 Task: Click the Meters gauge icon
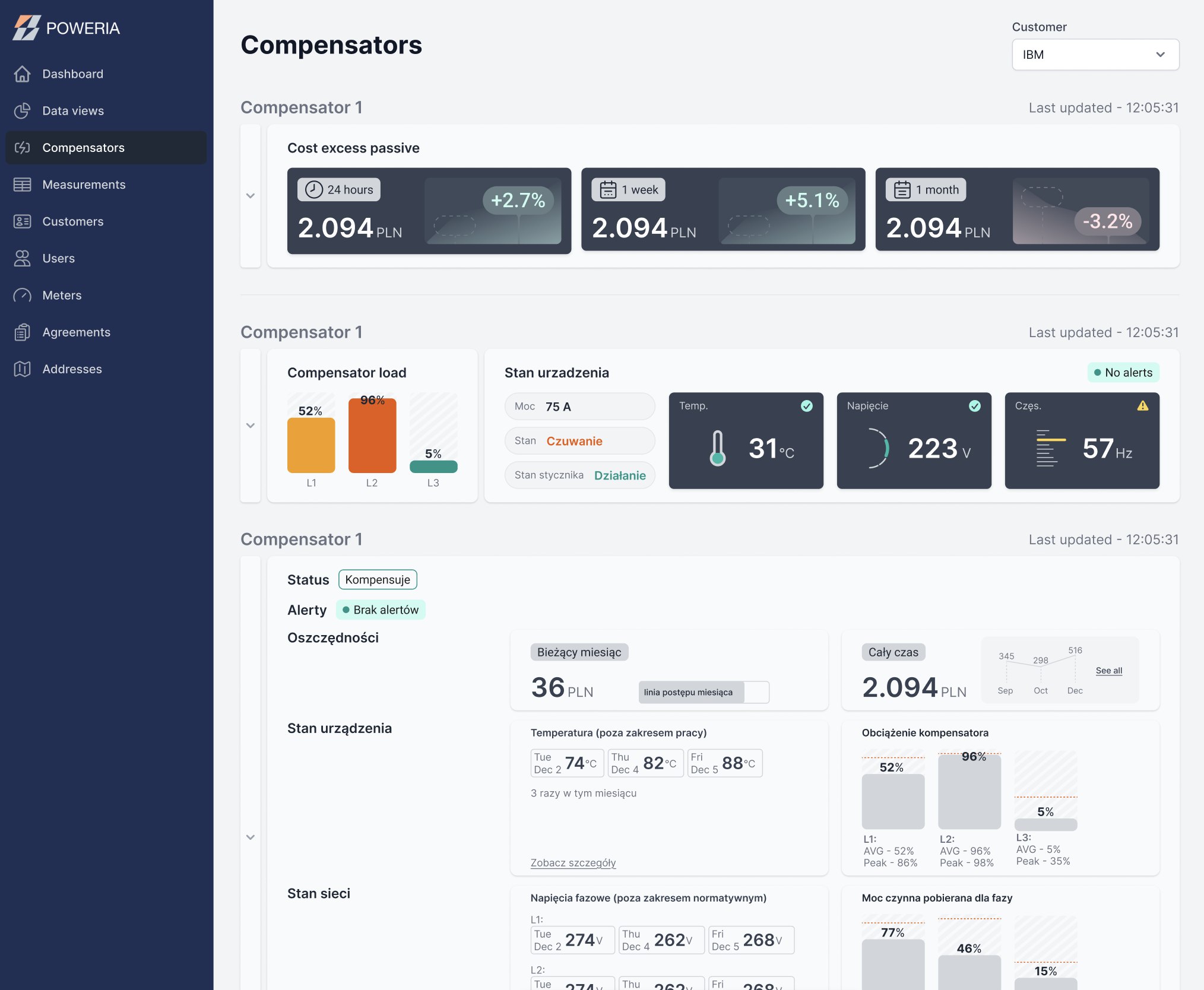[x=23, y=295]
